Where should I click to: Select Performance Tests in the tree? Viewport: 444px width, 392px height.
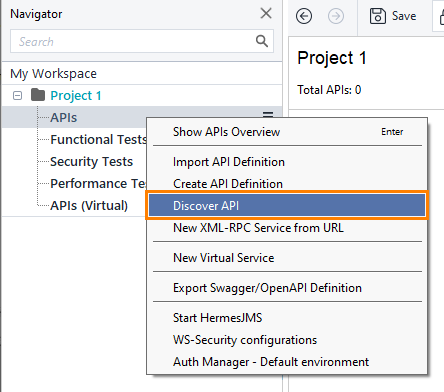98,183
